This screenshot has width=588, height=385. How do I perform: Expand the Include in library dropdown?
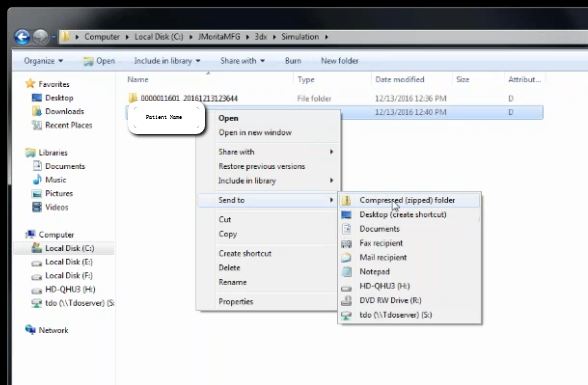167,61
